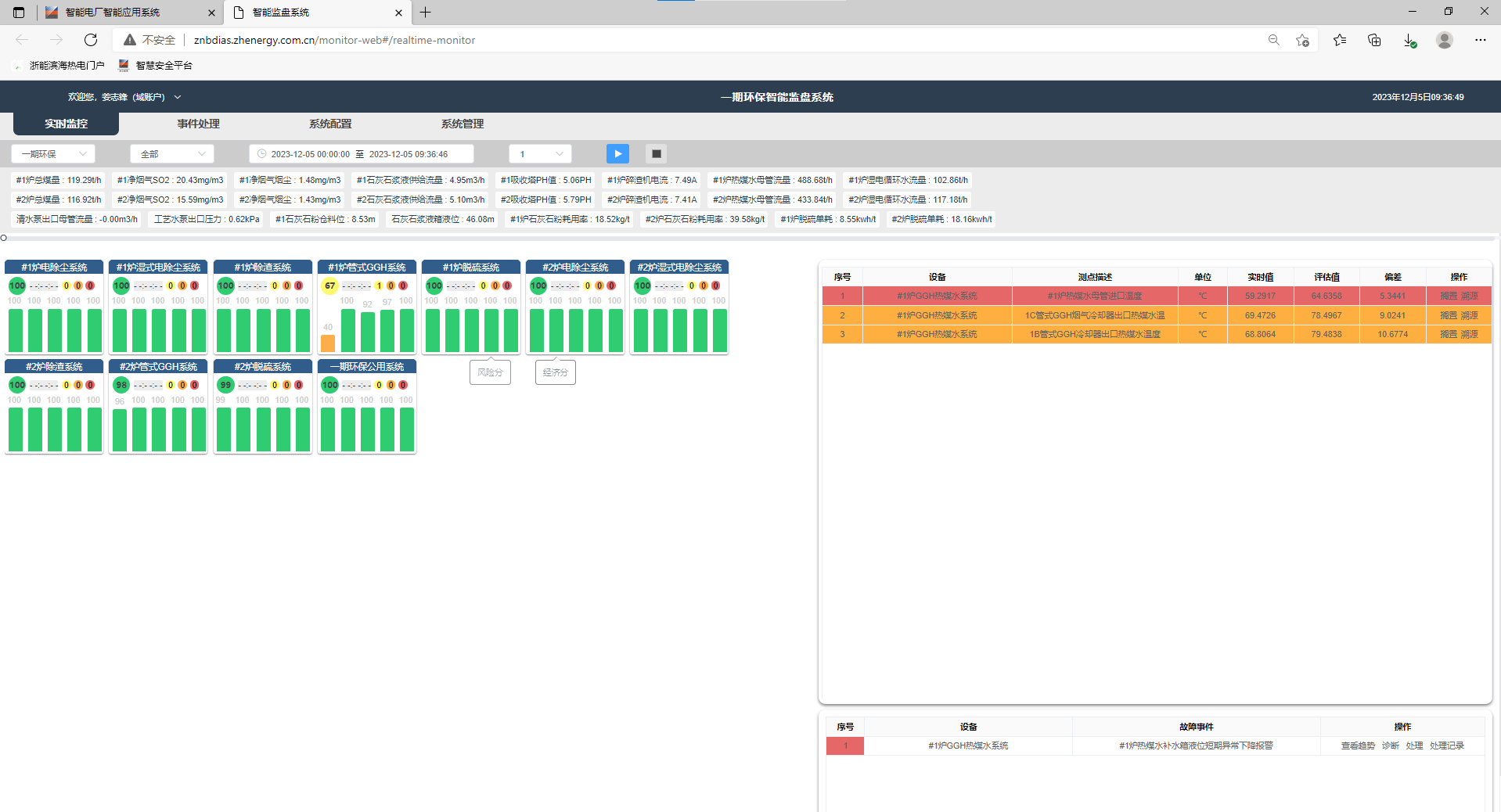This screenshot has width=1501, height=812.
Task: Open browser downloads icon
Action: click(1409, 40)
